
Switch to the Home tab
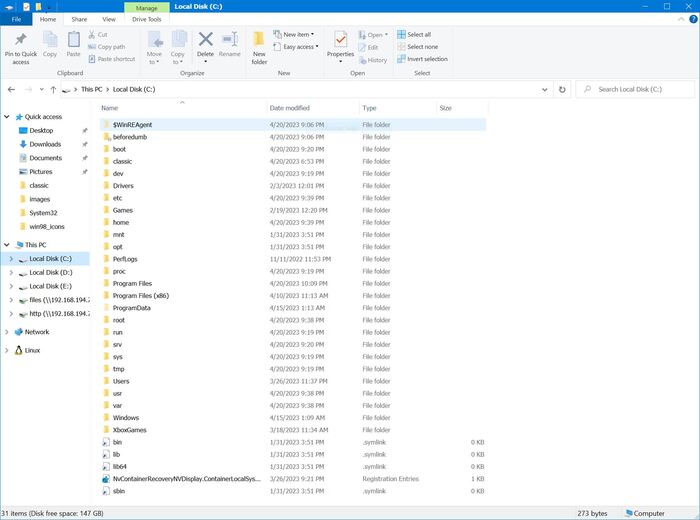(48, 19)
